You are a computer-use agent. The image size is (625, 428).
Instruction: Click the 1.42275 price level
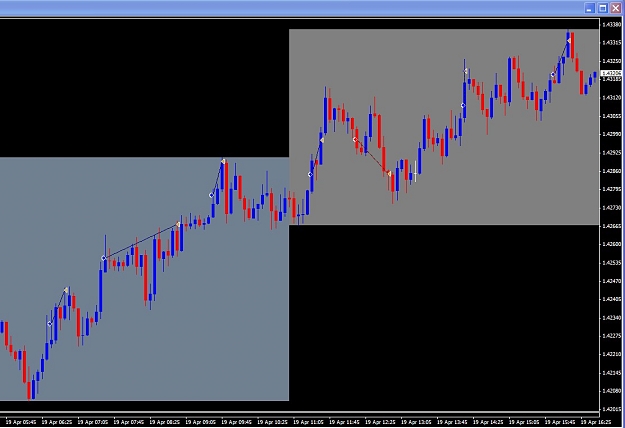611,336
